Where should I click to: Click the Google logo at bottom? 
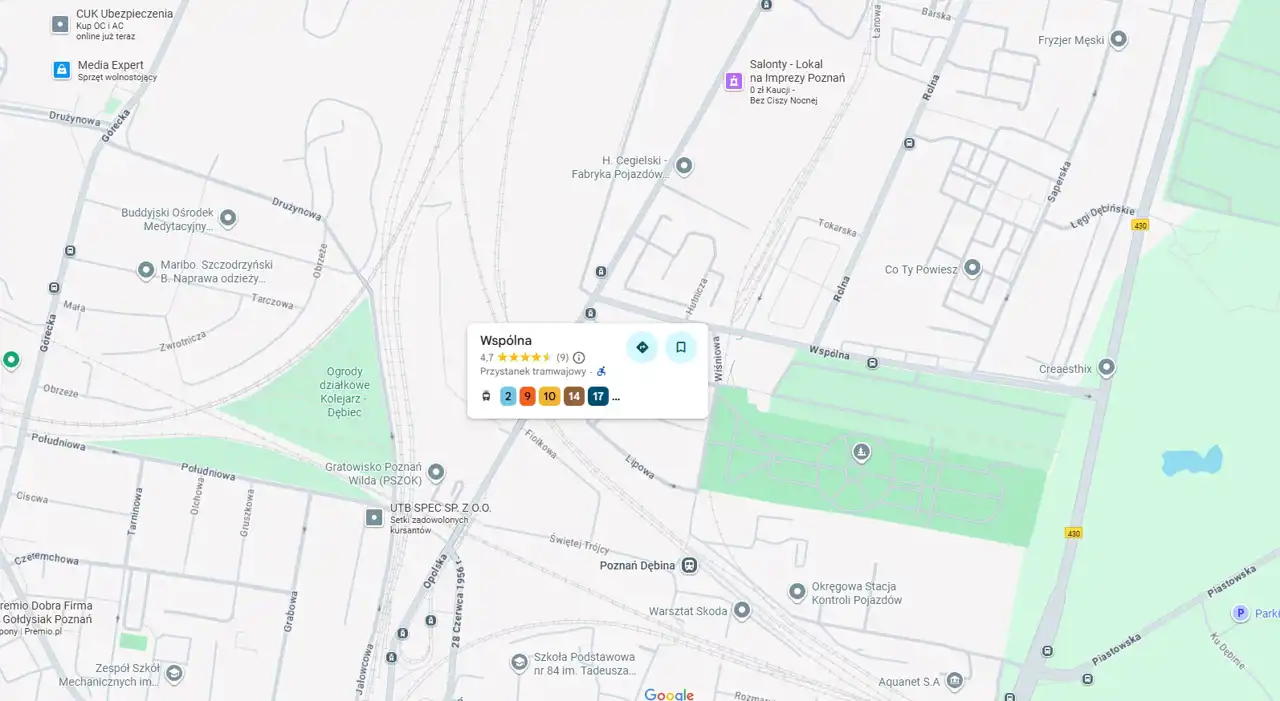tap(669, 694)
